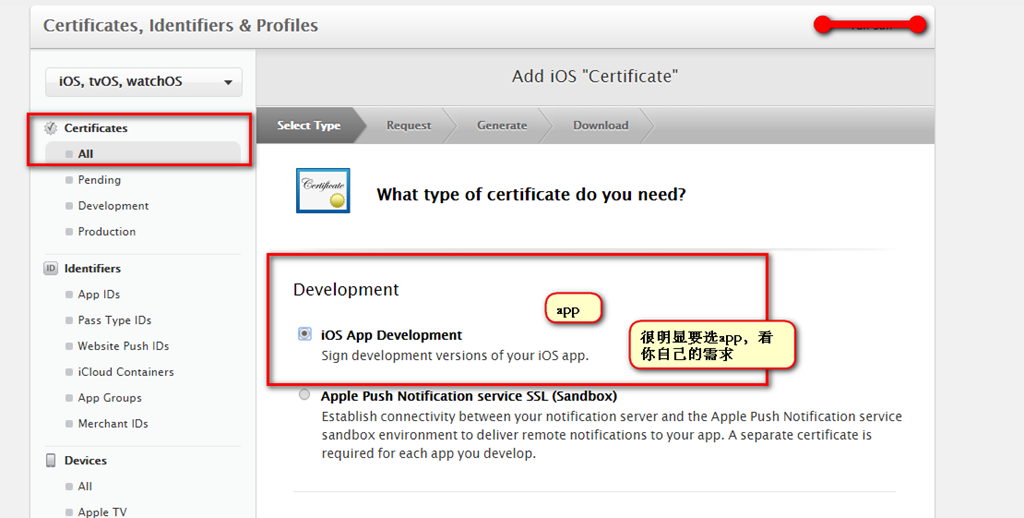Click the Certificates section header
The width and height of the screenshot is (1024, 518).
click(x=96, y=128)
